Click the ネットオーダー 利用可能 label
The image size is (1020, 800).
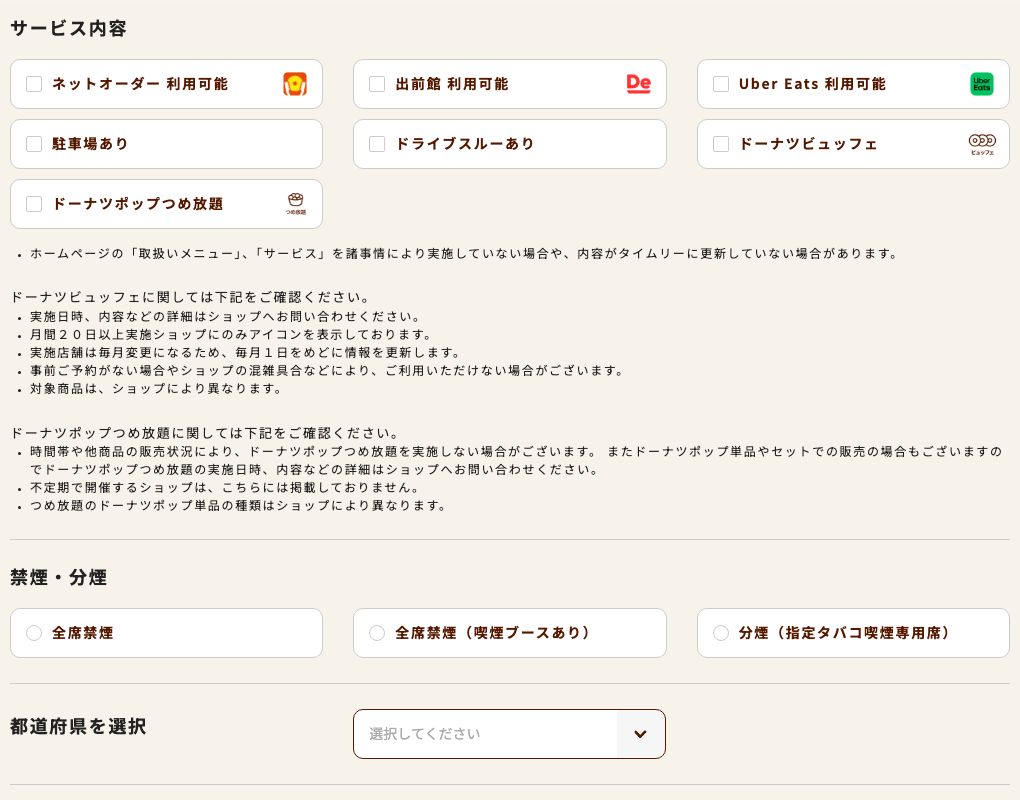(x=140, y=84)
